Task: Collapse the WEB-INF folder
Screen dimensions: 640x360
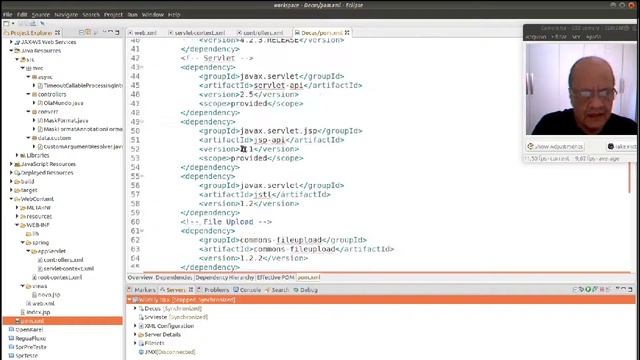Action: [x=17, y=225]
